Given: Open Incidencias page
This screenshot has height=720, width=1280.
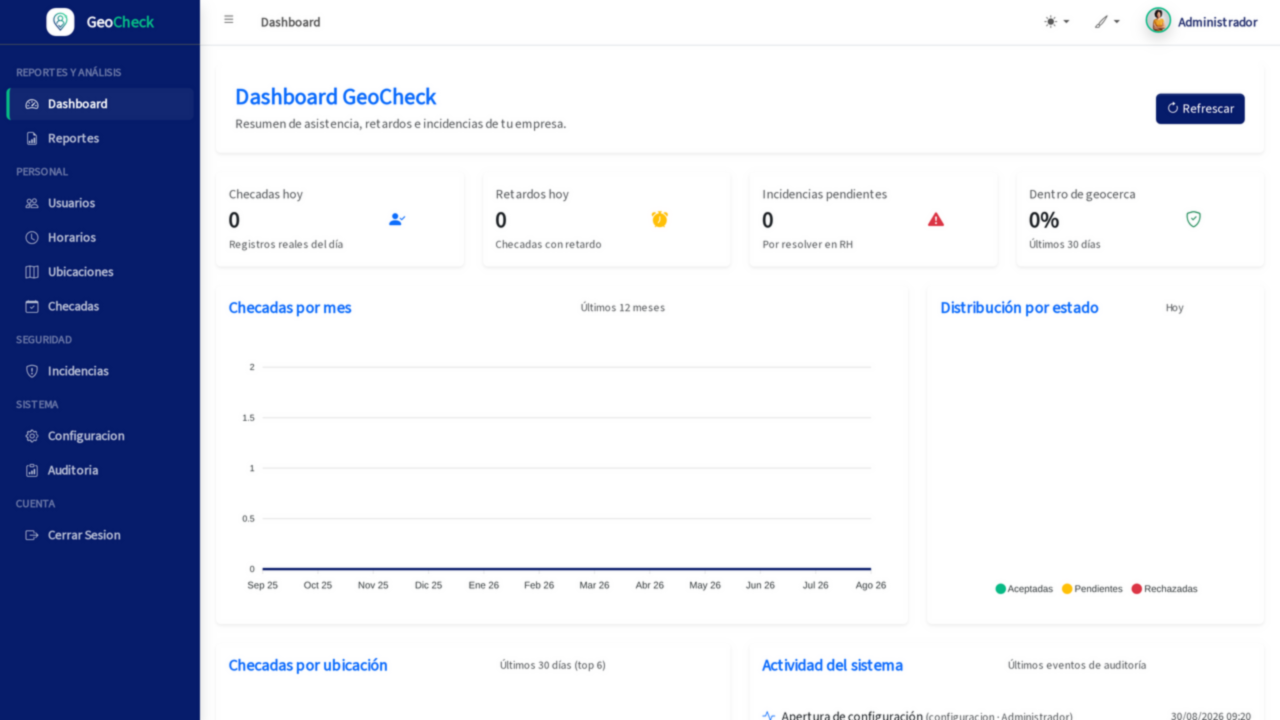Looking at the screenshot, I should 100,371.
